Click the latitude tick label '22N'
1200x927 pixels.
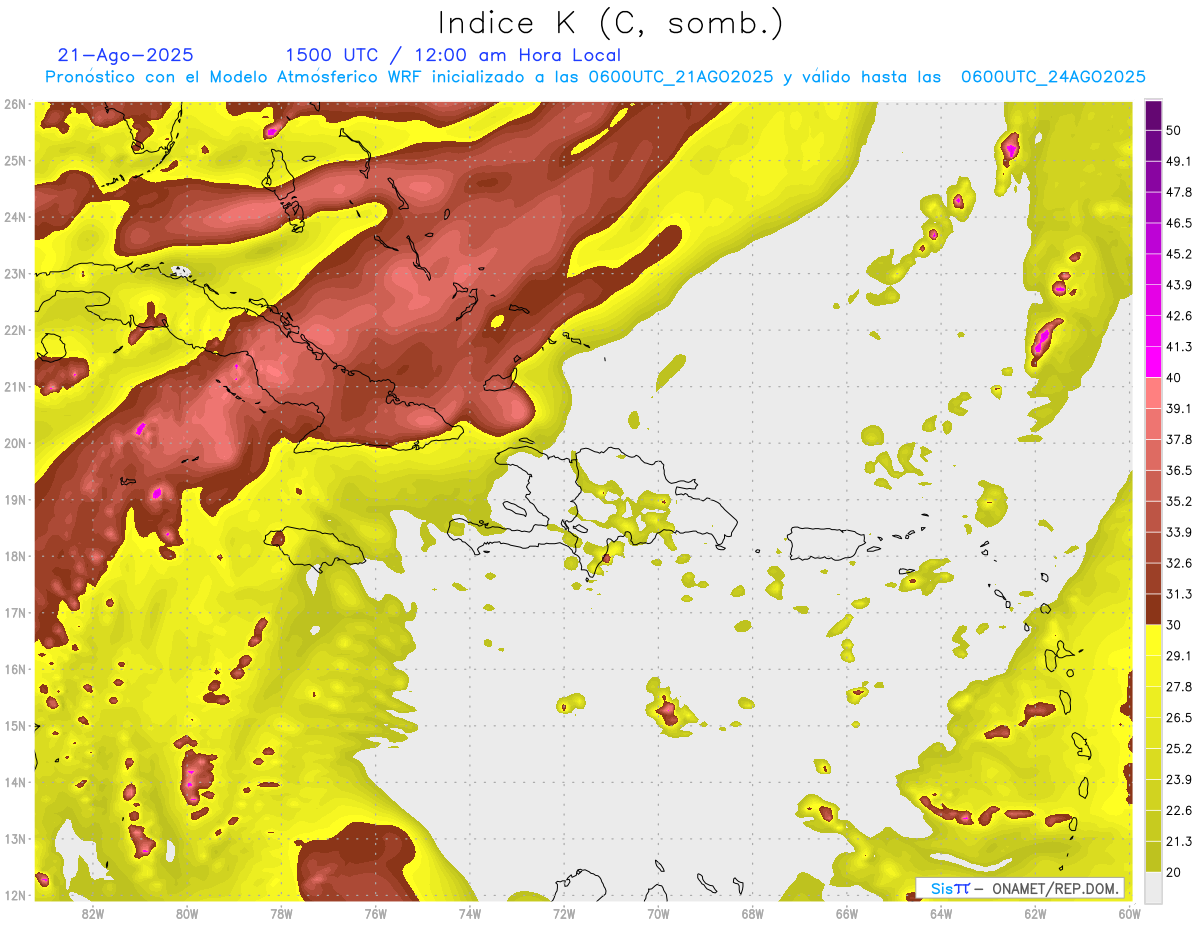click(15, 330)
